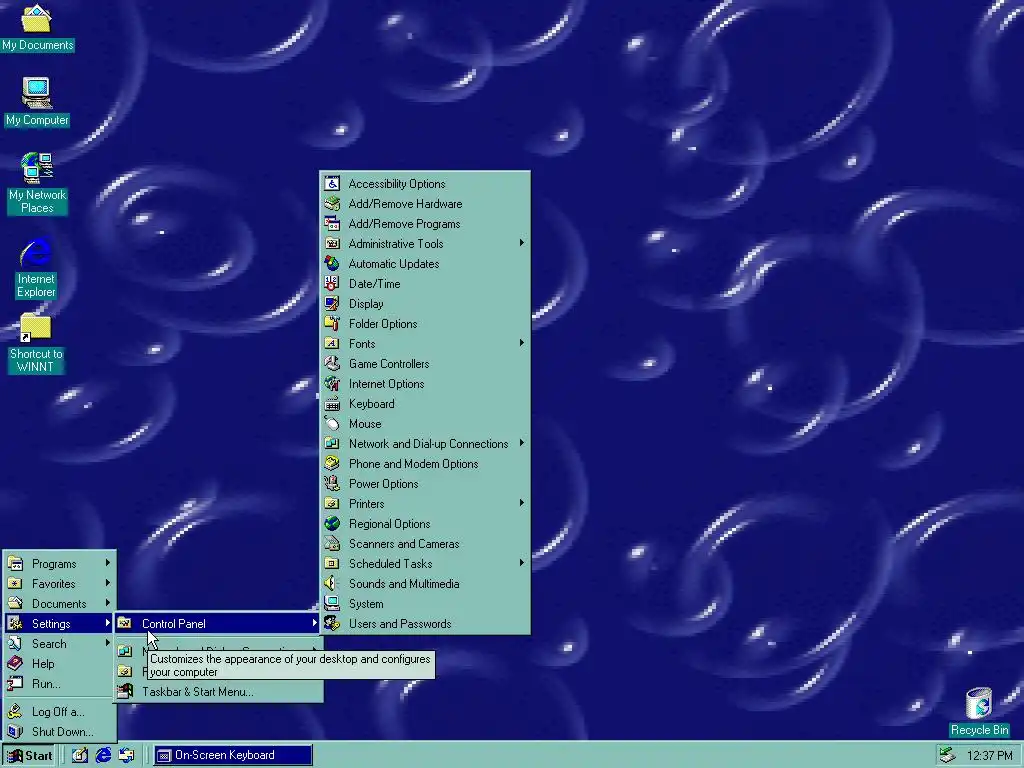
Task: Expand the Printers submenu arrow
Action: click(521, 503)
